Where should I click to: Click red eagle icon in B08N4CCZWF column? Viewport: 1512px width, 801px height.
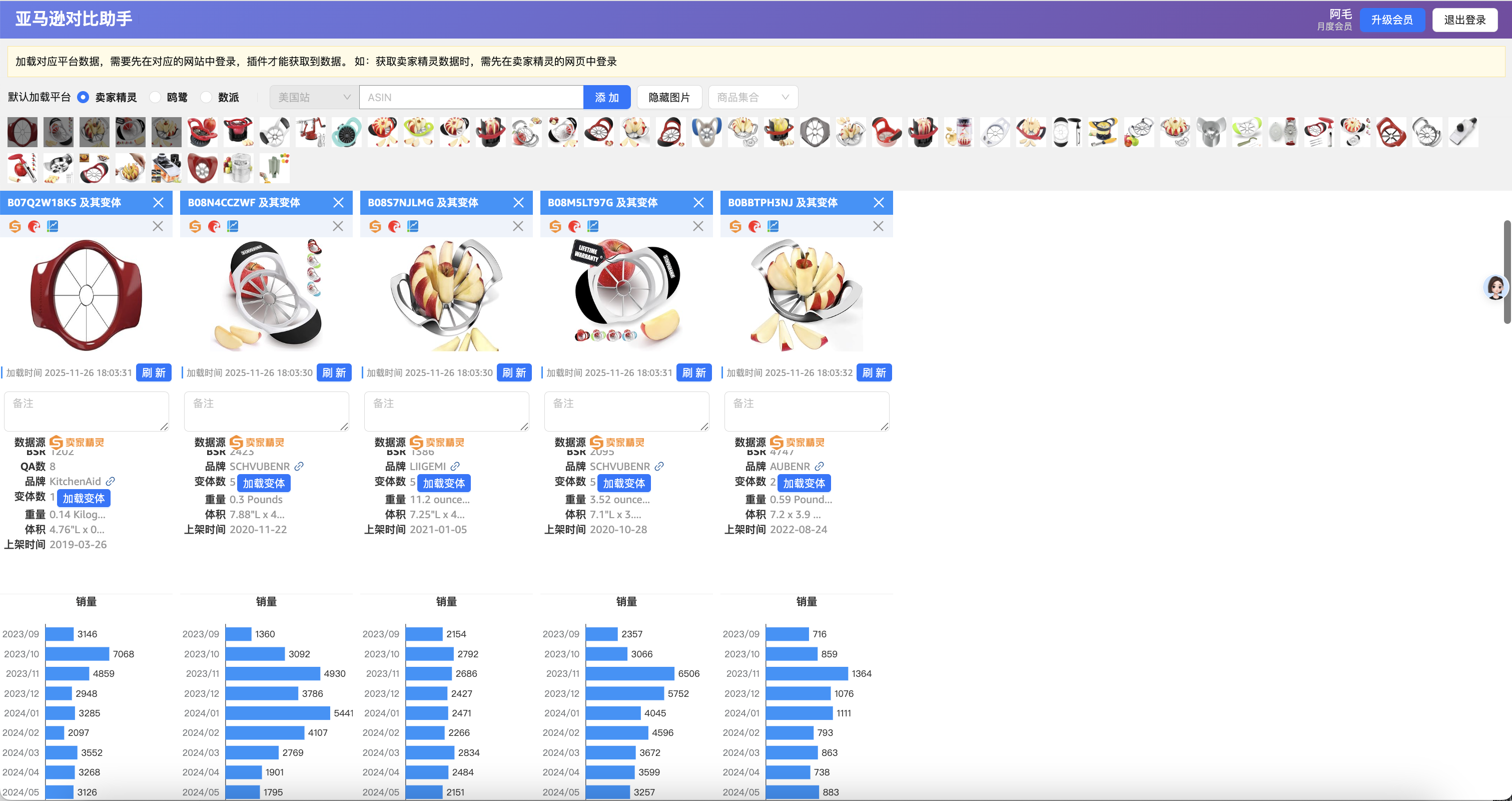(x=214, y=226)
